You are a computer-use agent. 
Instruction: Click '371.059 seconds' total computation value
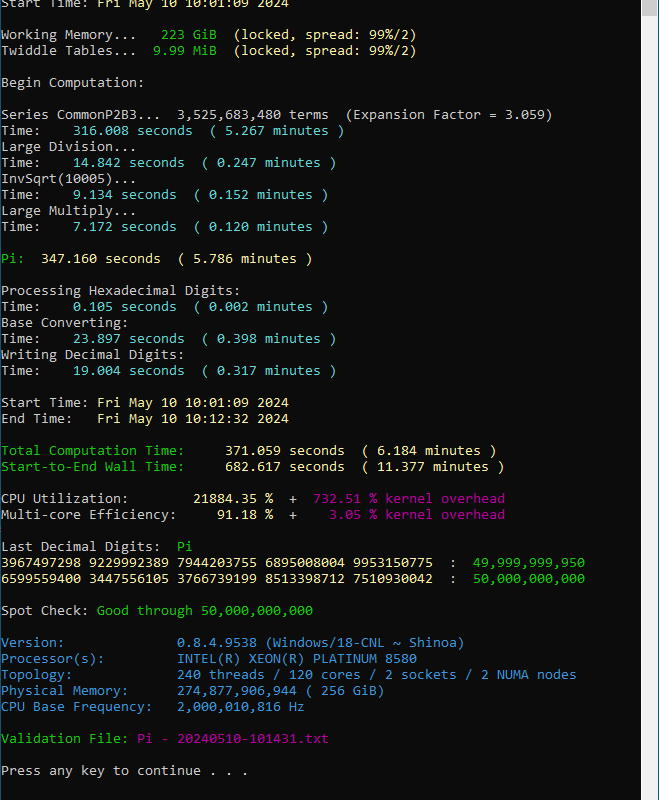point(285,451)
